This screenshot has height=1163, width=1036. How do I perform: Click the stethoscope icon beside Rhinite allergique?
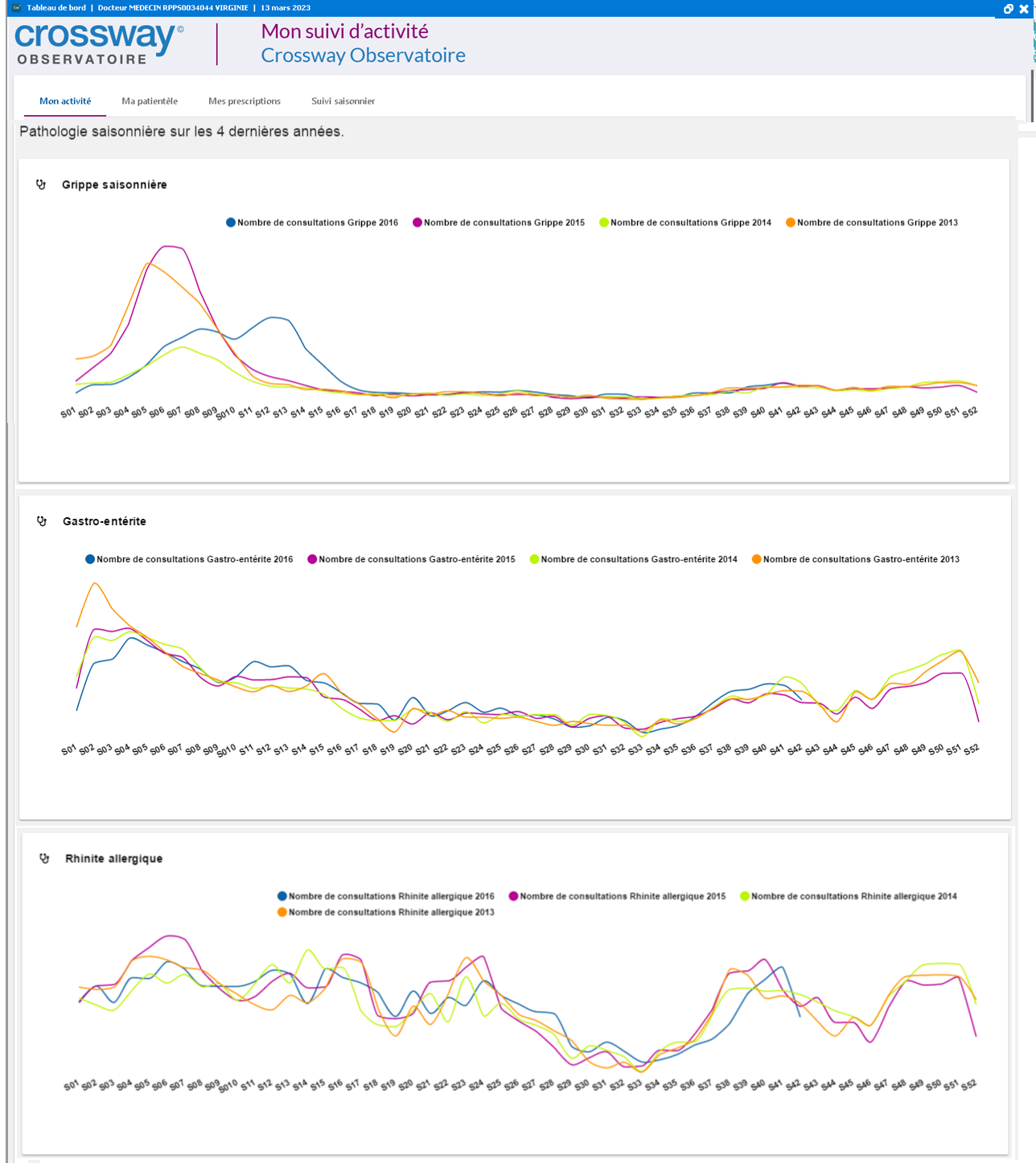pos(44,858)
